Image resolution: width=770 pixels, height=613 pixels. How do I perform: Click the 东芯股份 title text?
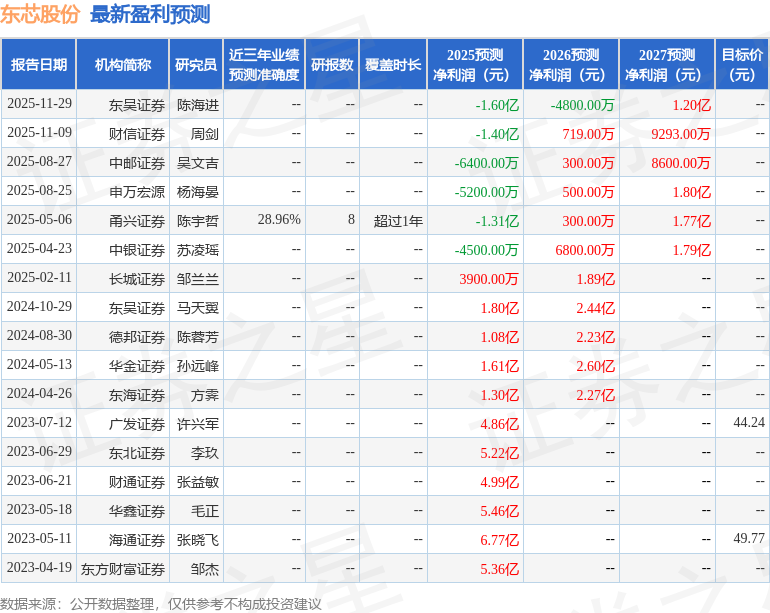(40, 14)
